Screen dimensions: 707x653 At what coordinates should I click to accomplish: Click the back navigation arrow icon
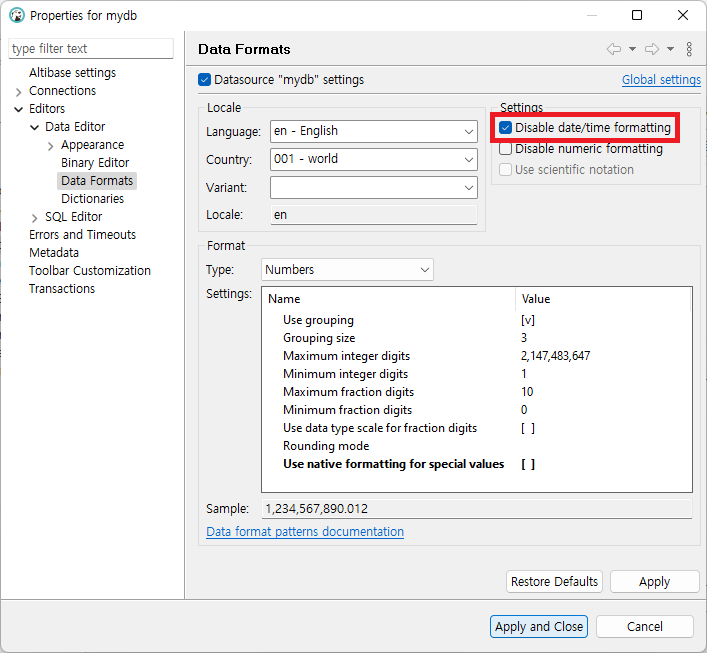point(613,49)
